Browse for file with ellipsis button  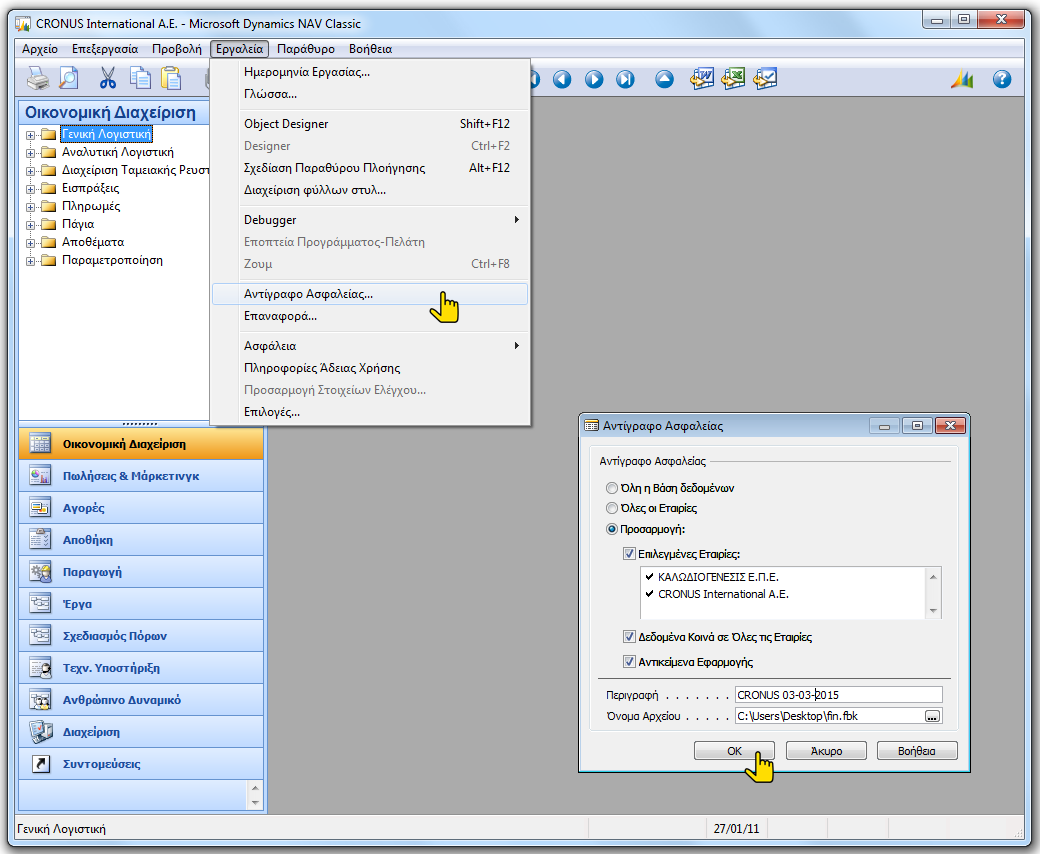point(932,717)
